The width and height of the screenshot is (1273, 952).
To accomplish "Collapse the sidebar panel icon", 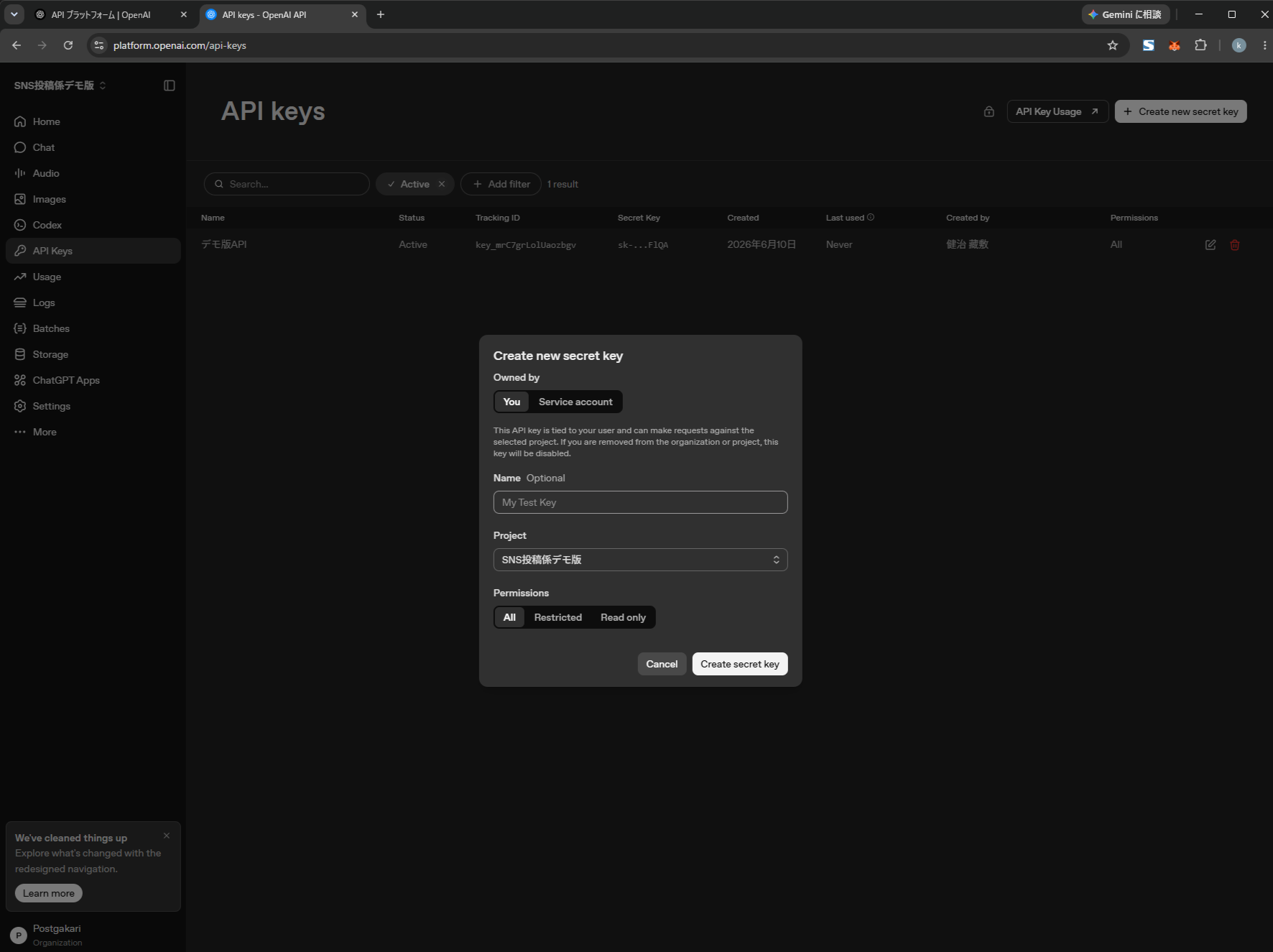I will (x=170, y=86).
